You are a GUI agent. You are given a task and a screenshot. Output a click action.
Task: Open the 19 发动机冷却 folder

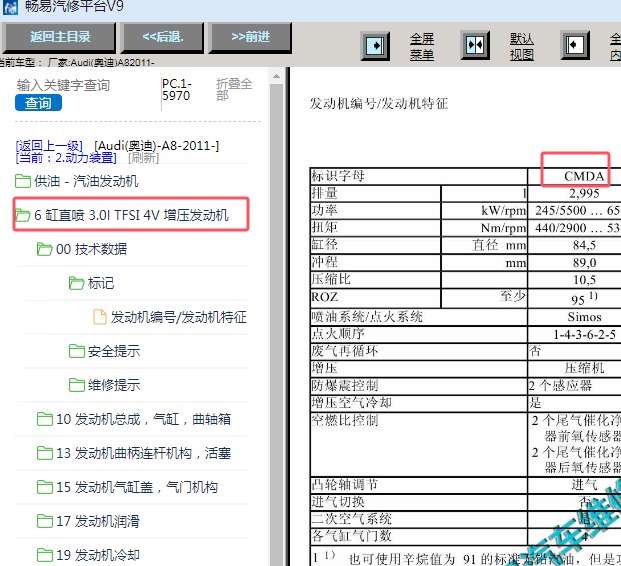[98, 555]
